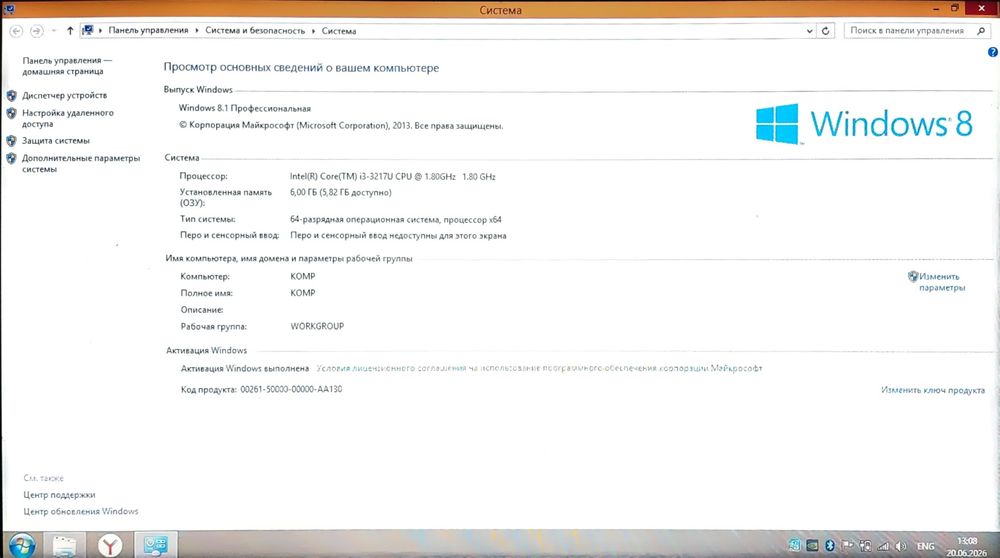Click the address bar Control Panel icon

(88, 30)
